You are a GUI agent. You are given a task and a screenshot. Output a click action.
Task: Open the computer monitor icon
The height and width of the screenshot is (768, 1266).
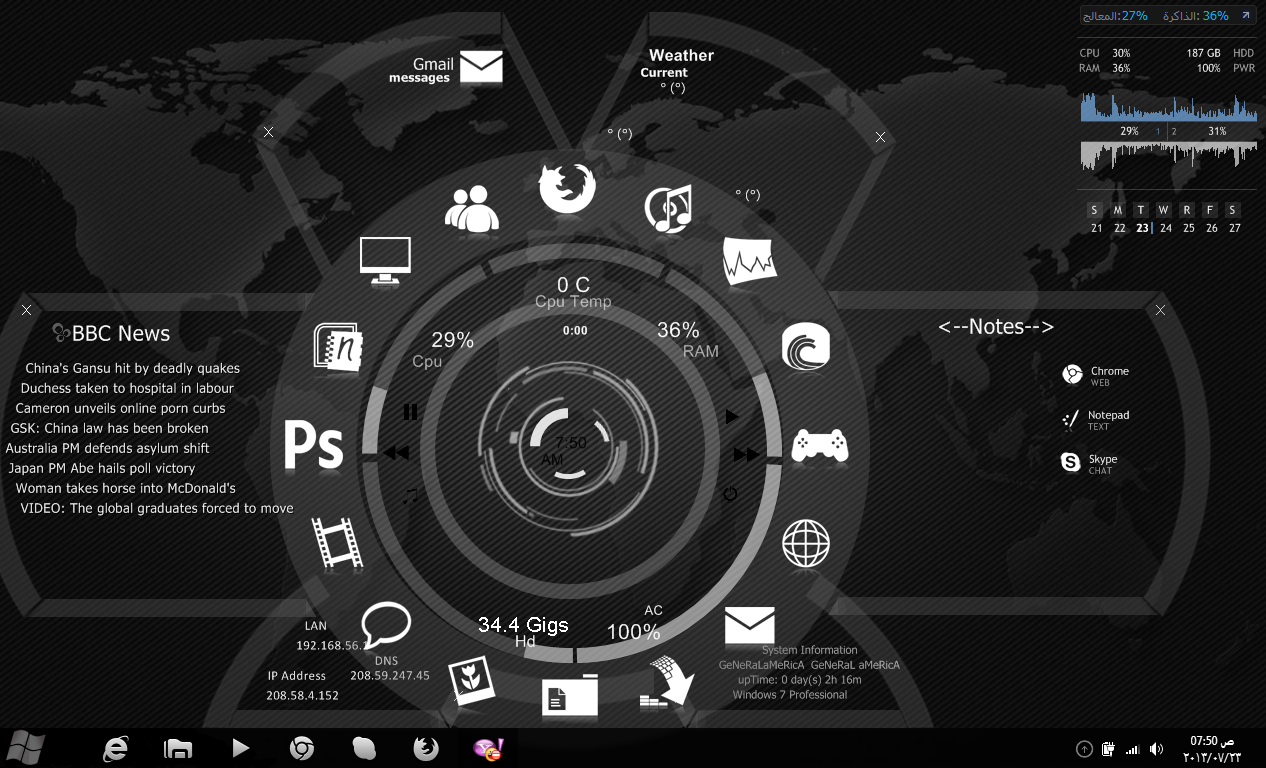pyautogui.click(x=385, y=261)
